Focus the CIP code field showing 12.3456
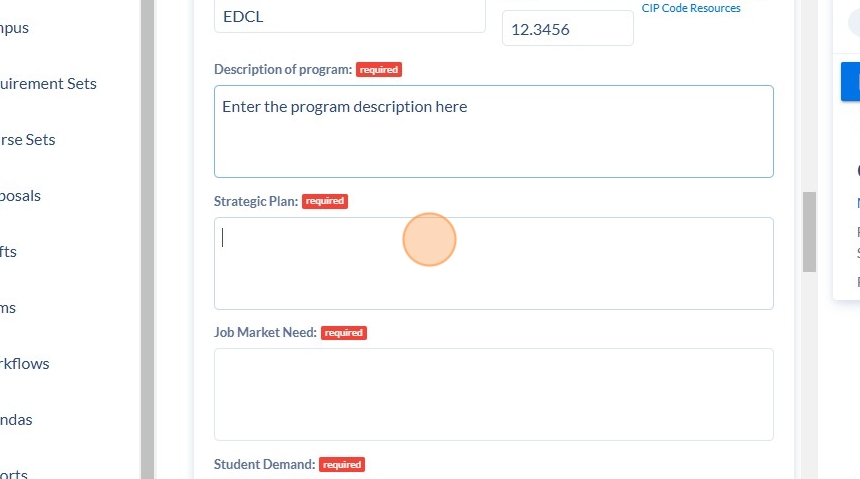The width and height of the screenshot is (860, 479). [568, 29]
